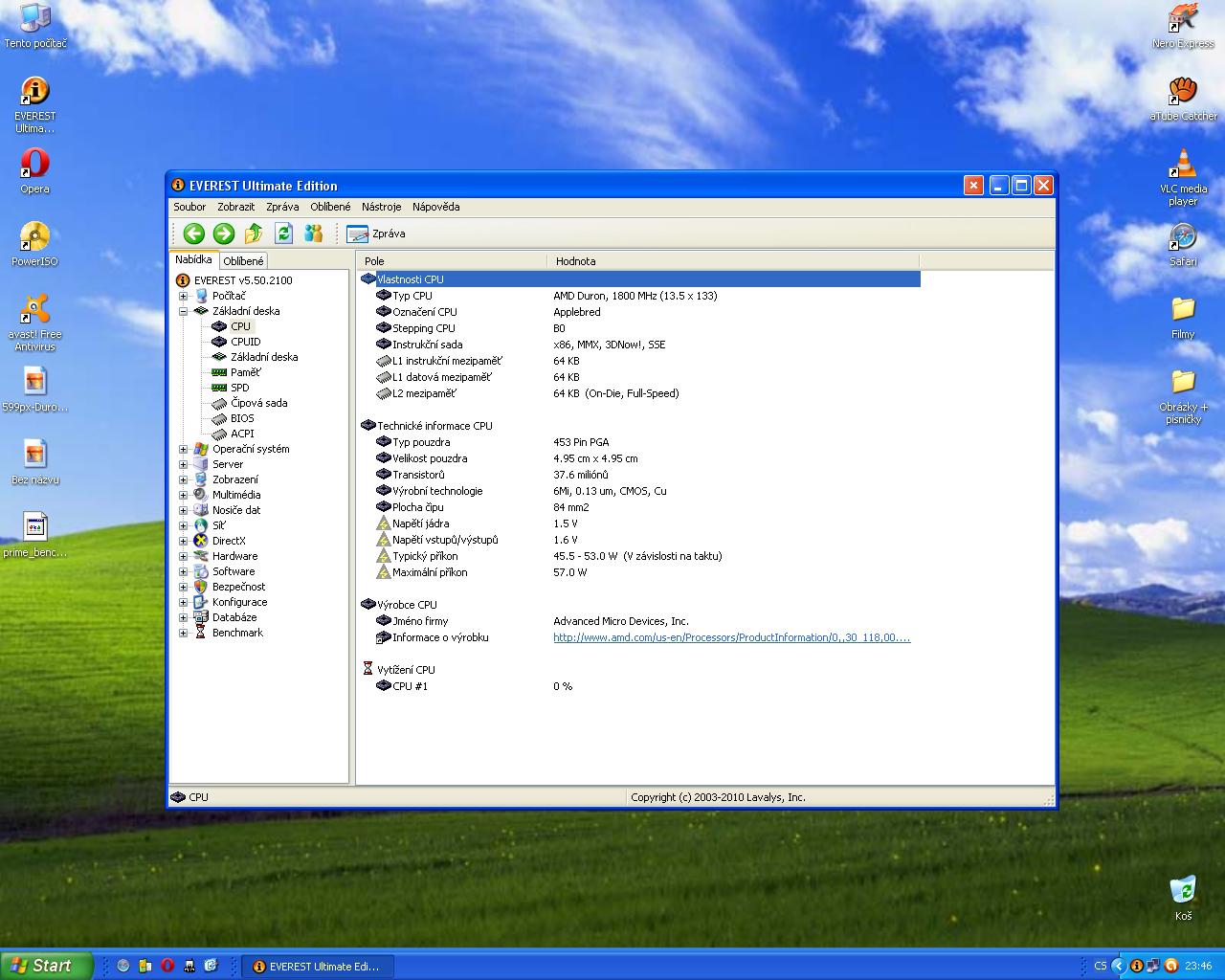The image size is (1225, 980).
Task: Select the Paměť tree item
Action: click(x=245, y=372)
